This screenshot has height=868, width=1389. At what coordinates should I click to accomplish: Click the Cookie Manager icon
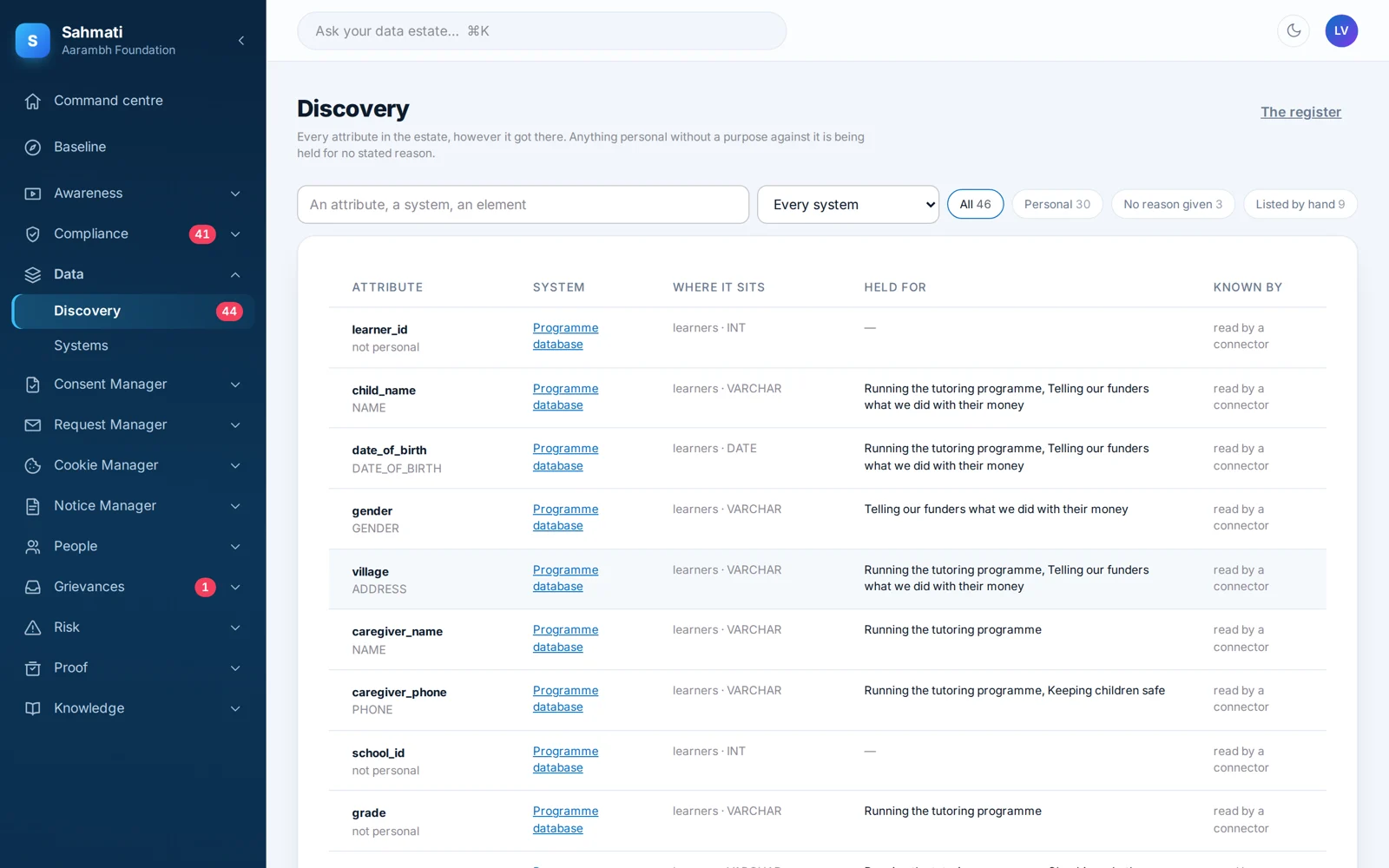click(x=33, y=465)
